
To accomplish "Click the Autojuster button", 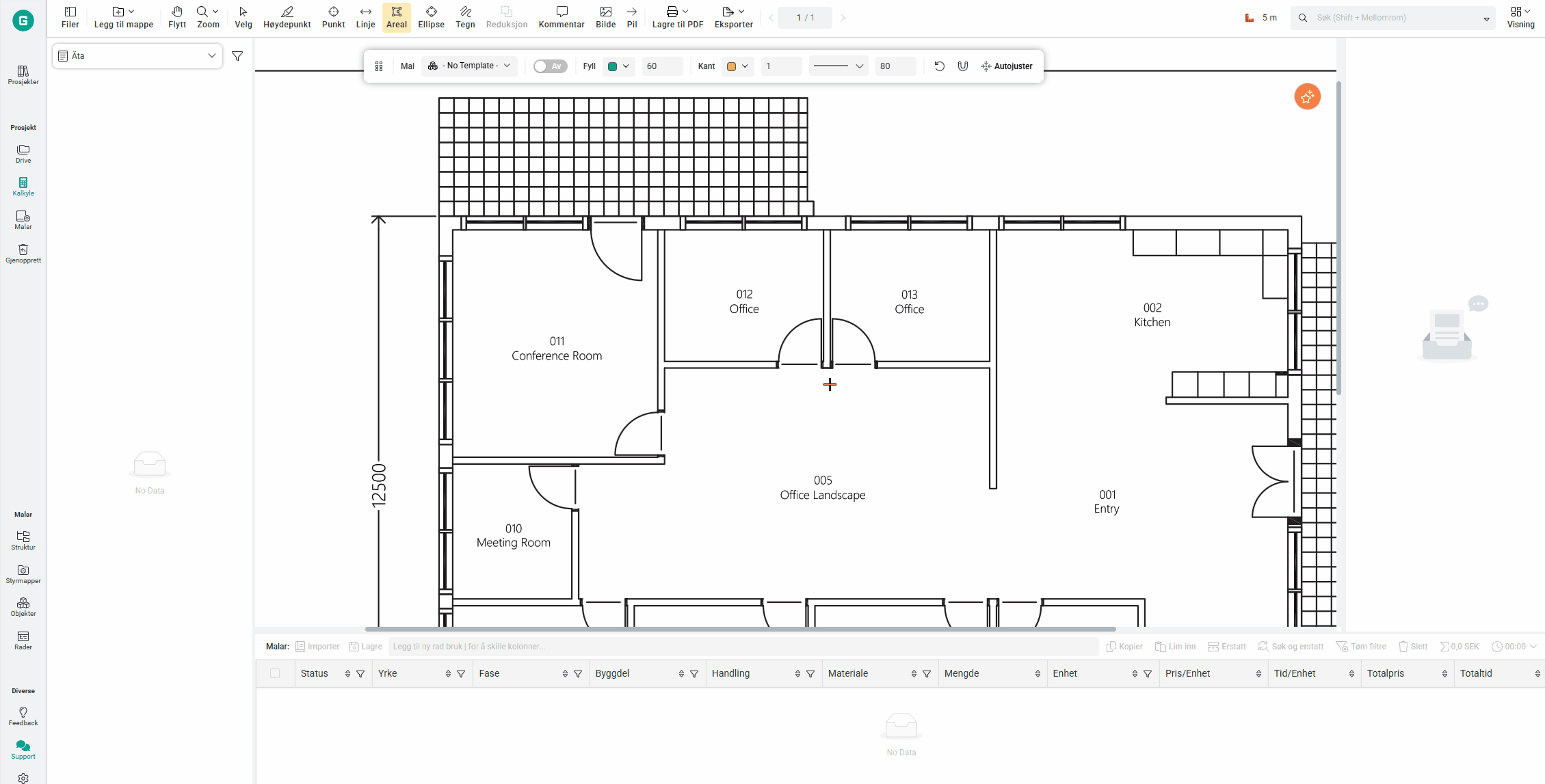I will coord(1006,66).
